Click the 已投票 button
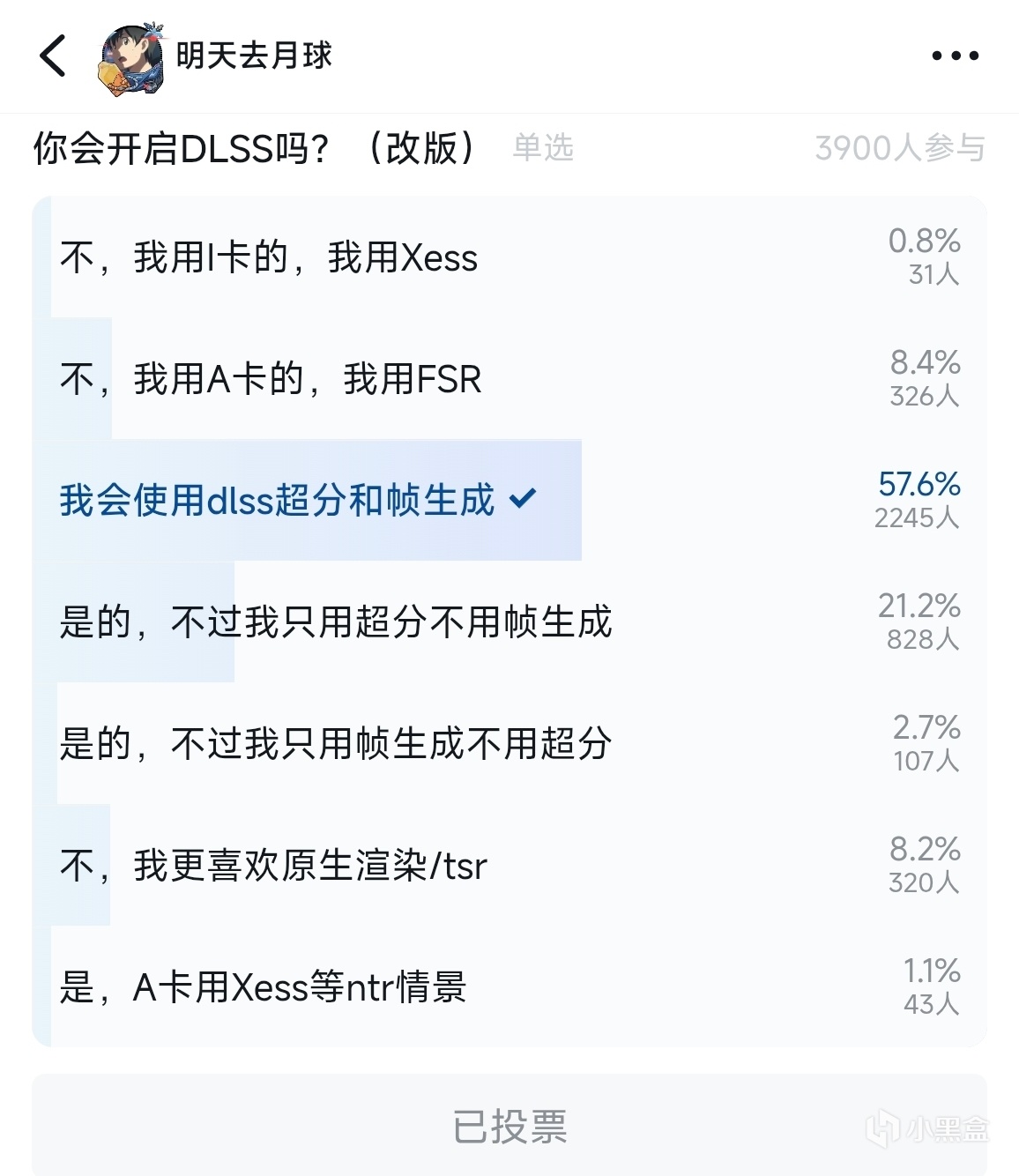This screenshot has height=1176, width=1019. tap(509, 1127)
